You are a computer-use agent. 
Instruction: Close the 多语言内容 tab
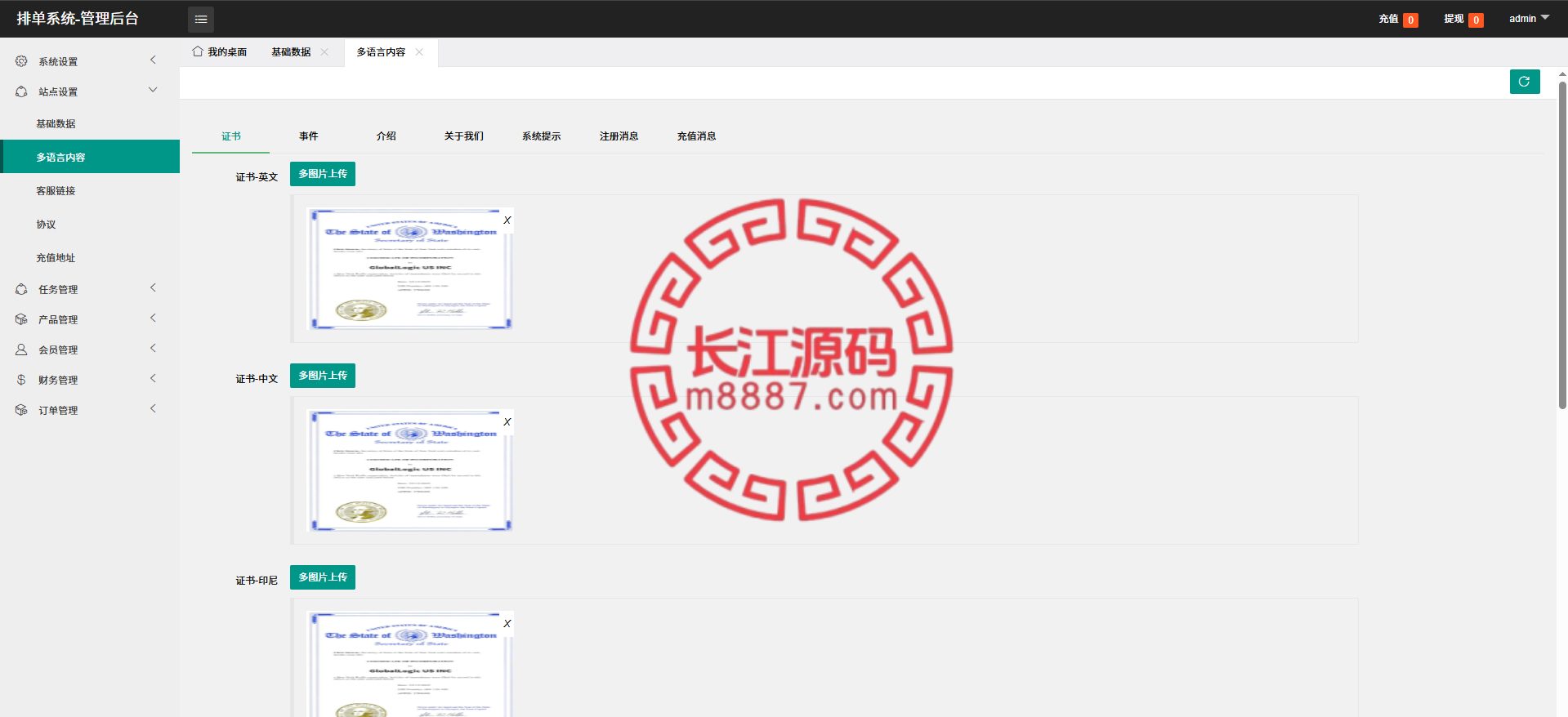tap(419, 51)
